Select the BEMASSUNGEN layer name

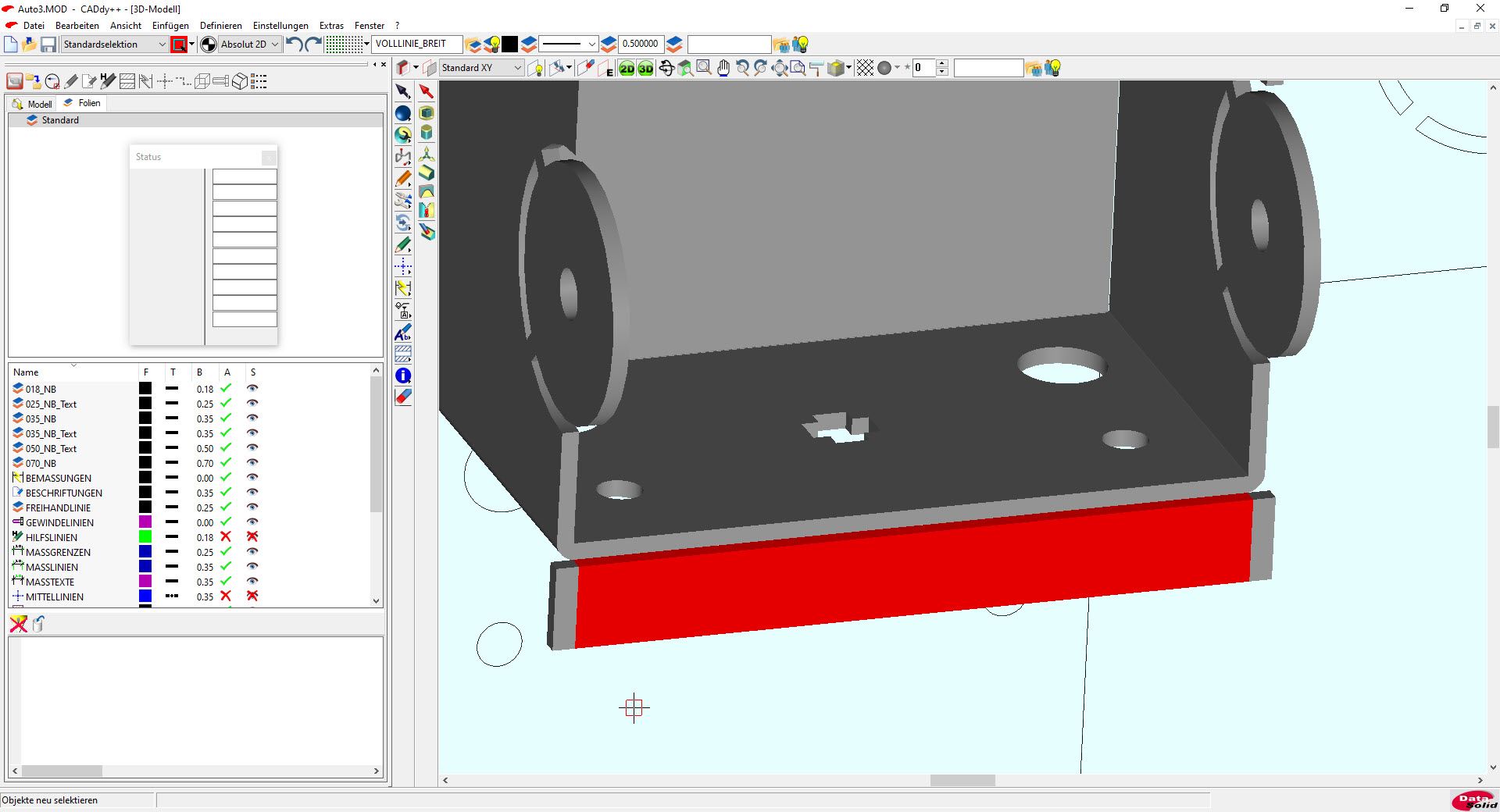click(59, 478)
